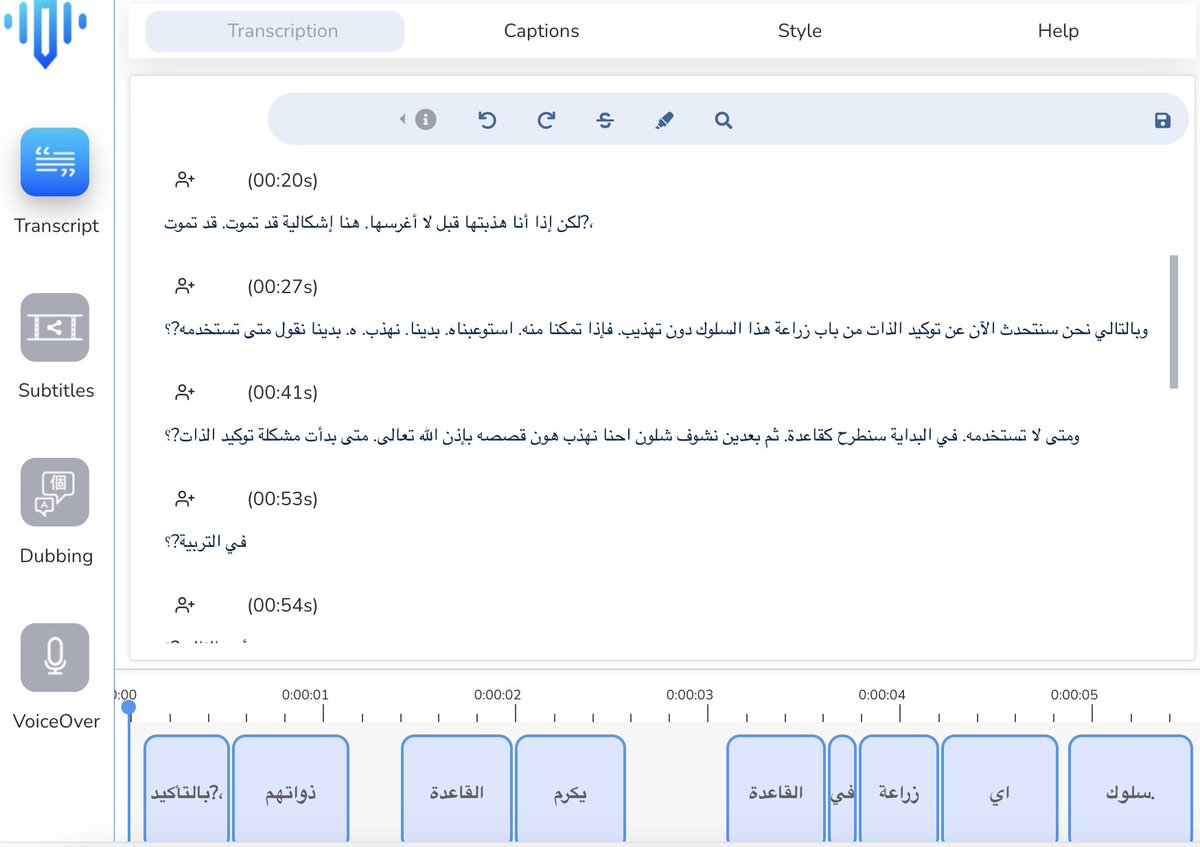The height and width of the screenshot is (847, 1200).
Task: Click the info icon in toolbar
Action: coord(426,120)
